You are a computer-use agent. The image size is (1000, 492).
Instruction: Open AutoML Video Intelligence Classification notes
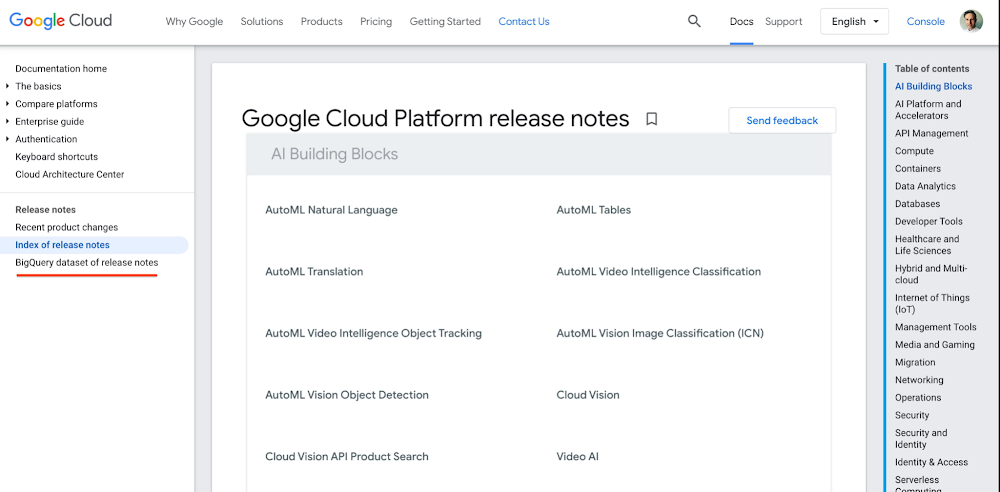pos(659,272)
